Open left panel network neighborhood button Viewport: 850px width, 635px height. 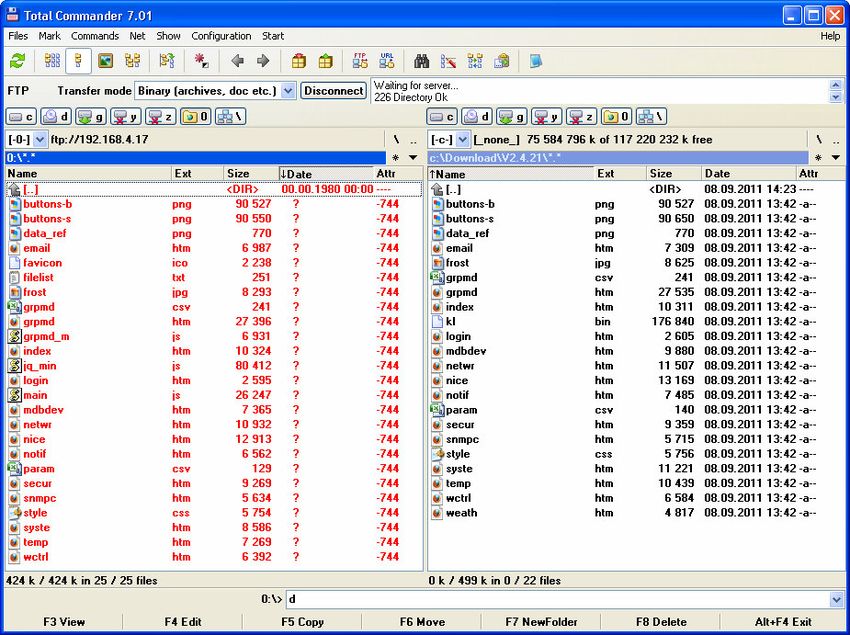tap(231, 117)
